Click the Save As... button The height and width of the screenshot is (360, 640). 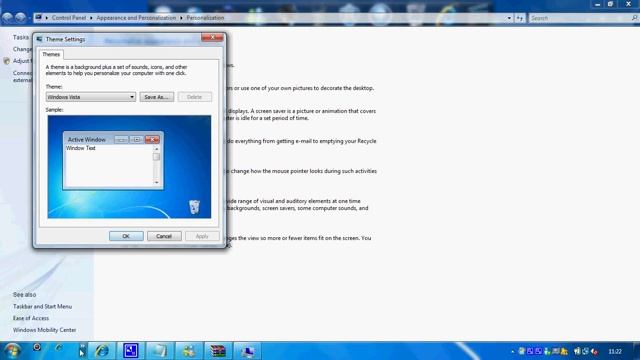[x=157, y=97]
